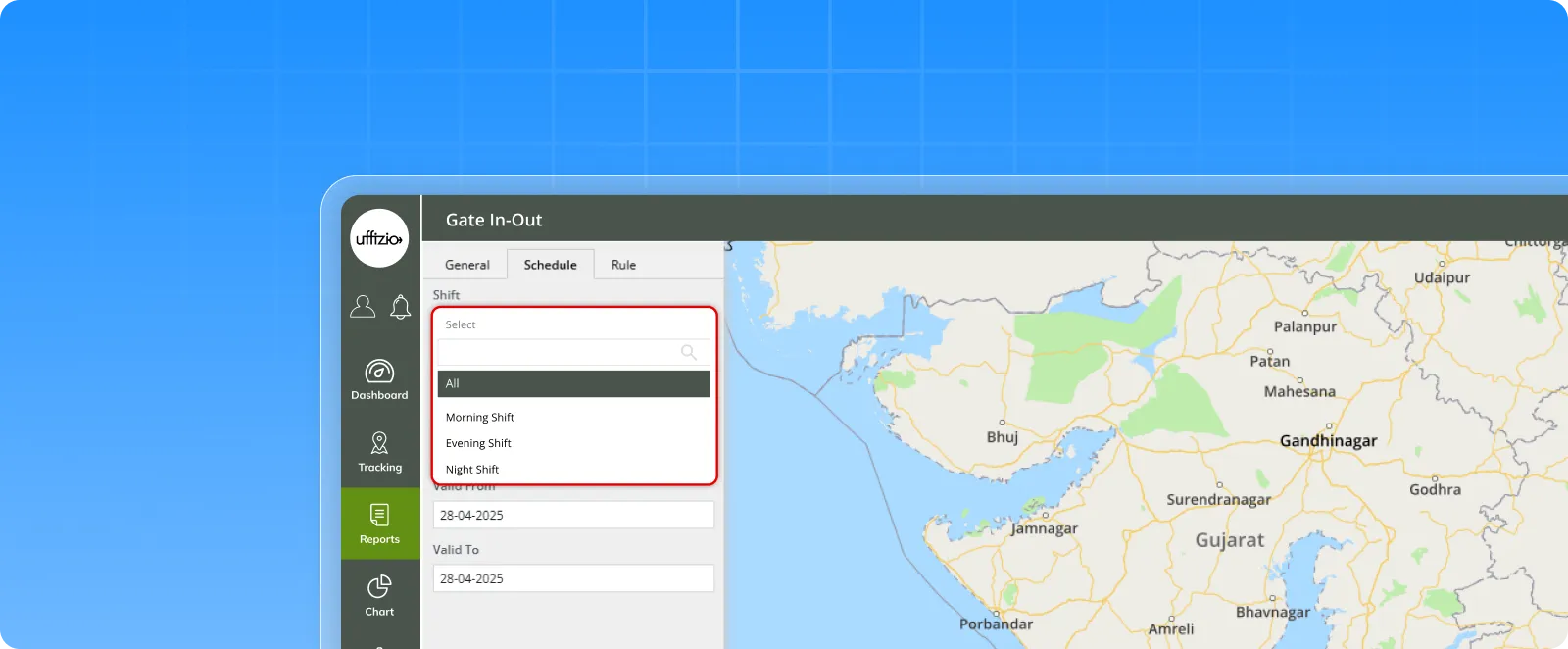Choose the All shift option

pos(573,383)
